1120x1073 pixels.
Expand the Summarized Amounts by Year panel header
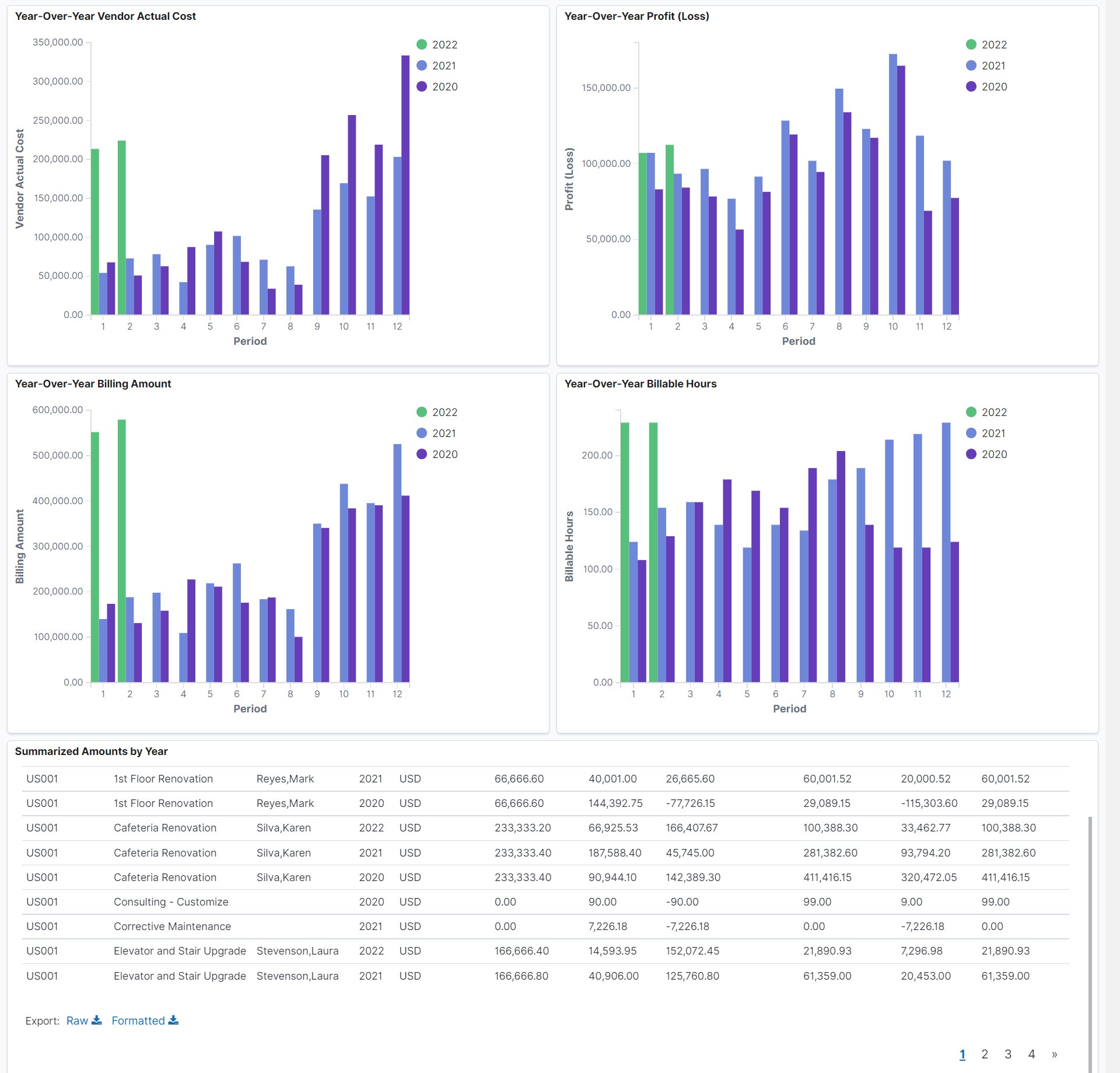pos(91,752)
